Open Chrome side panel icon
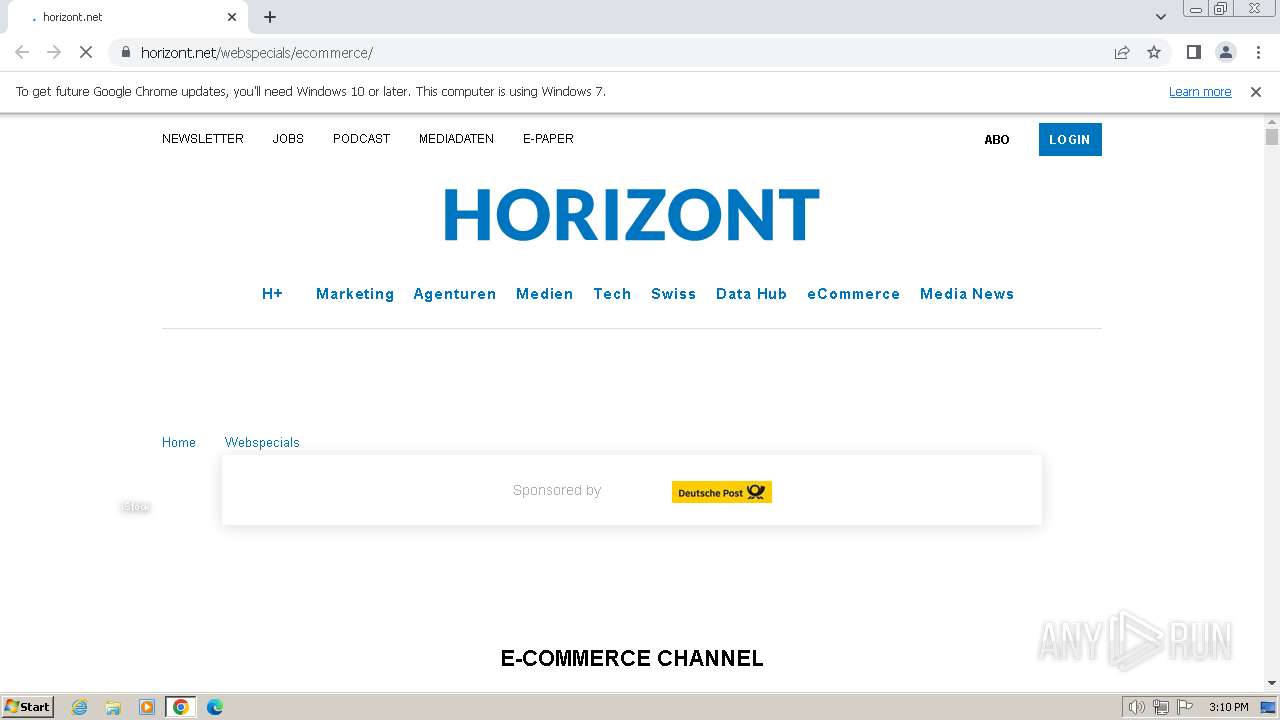The height and width of the screenshot is (720, 1280). tap(1193, 52)
